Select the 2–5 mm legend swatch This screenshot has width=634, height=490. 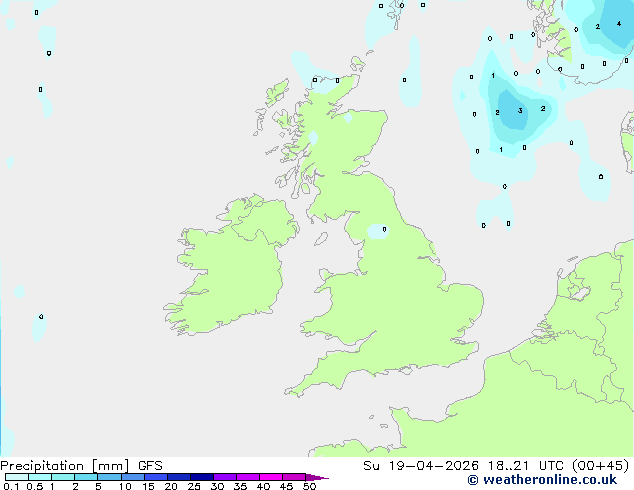[x=86, y=477]
